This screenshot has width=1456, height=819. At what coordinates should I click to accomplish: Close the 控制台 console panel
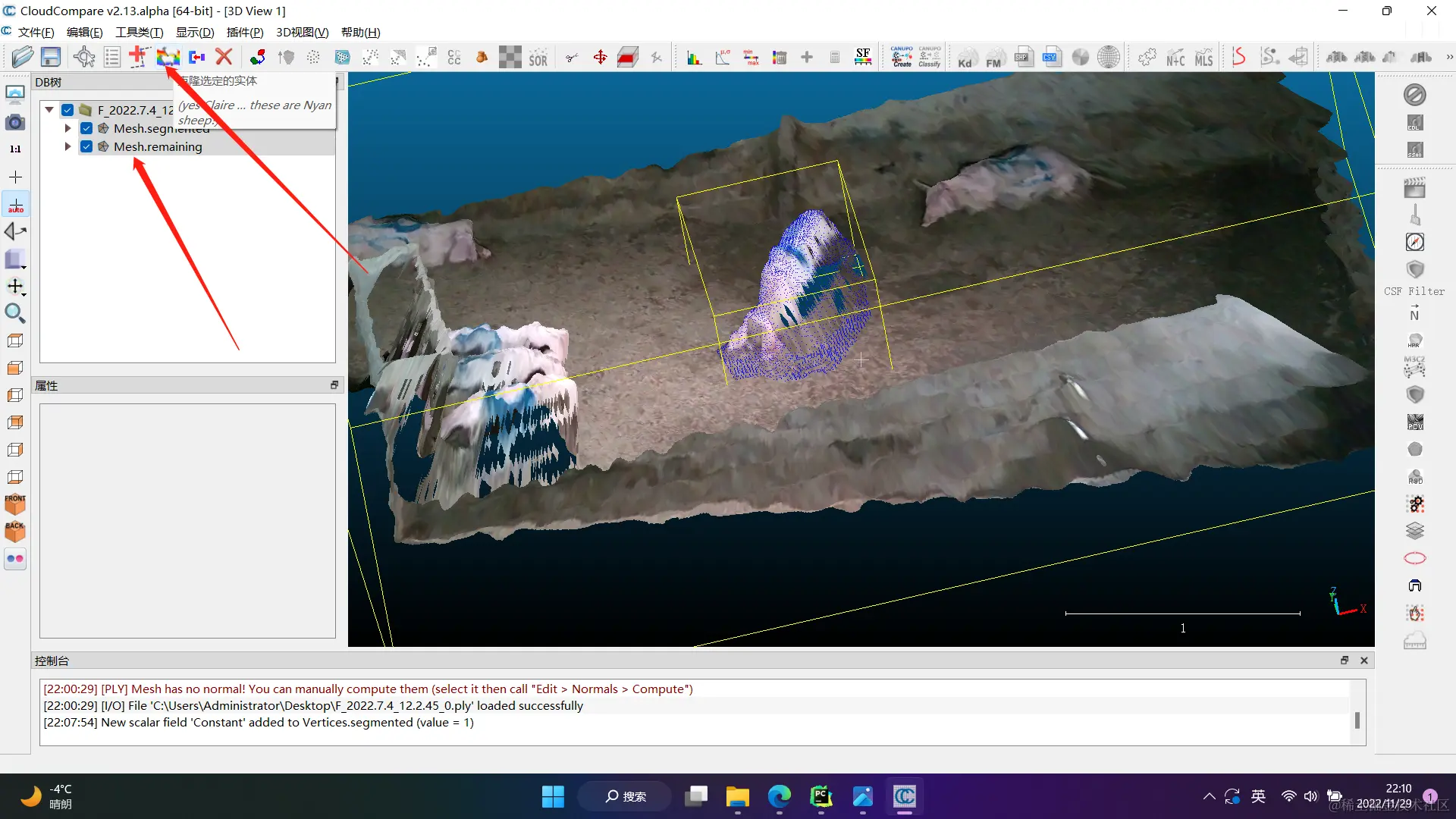pyautogui.click(x=1364, y=661)
